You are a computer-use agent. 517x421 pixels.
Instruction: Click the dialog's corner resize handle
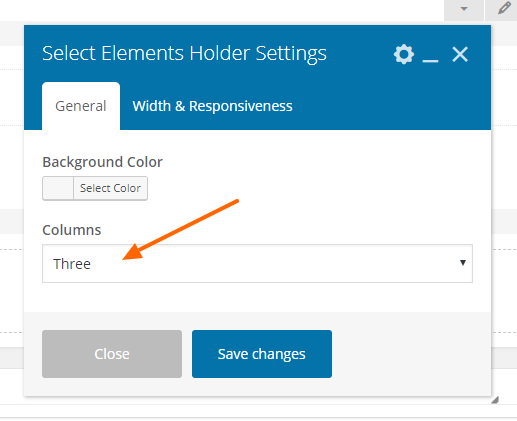(x=495, y=400)
